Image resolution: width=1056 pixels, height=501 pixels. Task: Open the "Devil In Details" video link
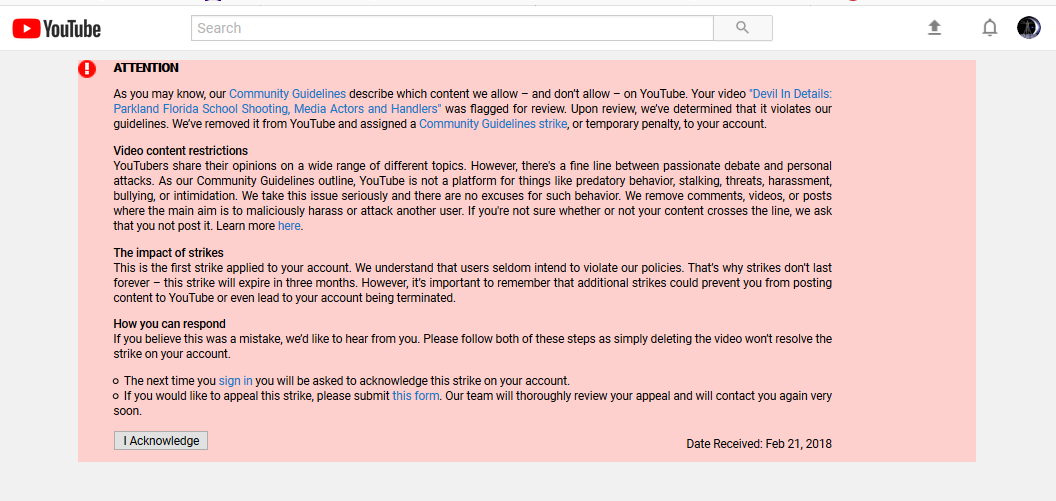click(x=473, y=101)
